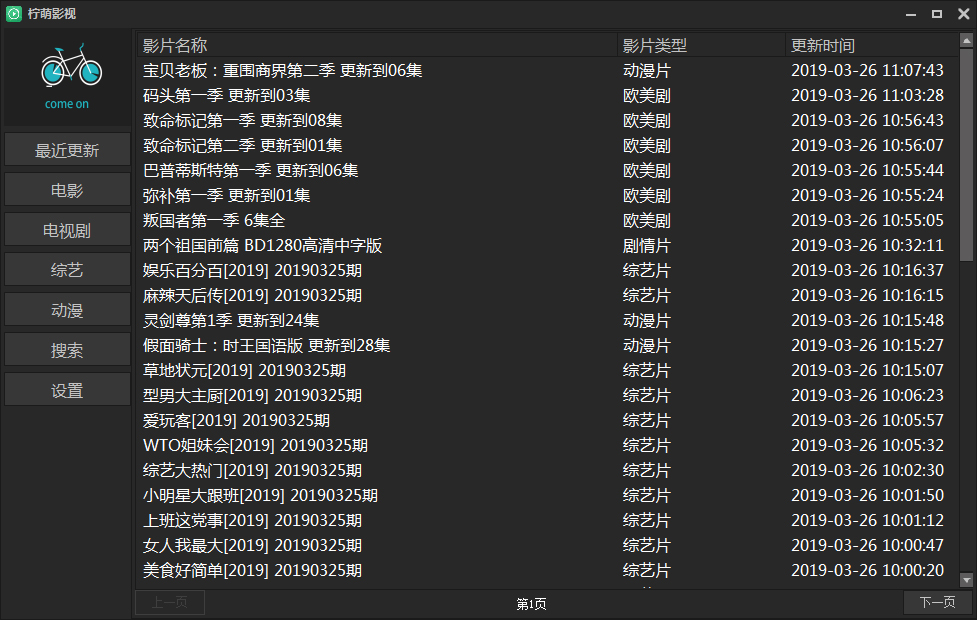Click the 影片名称 column header
The width and height of the screenshot is (977, 620).
point(175,45)
